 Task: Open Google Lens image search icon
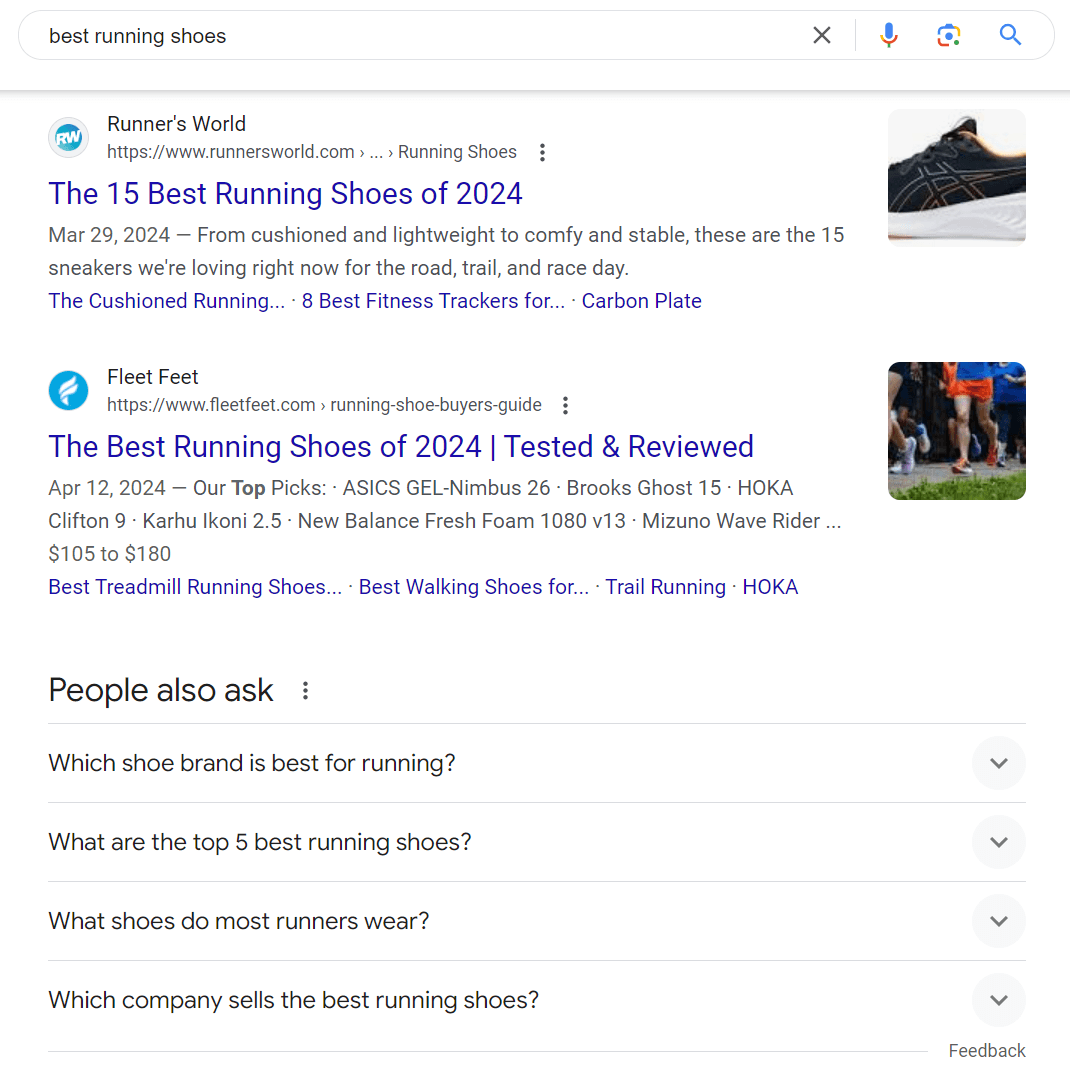949,35
